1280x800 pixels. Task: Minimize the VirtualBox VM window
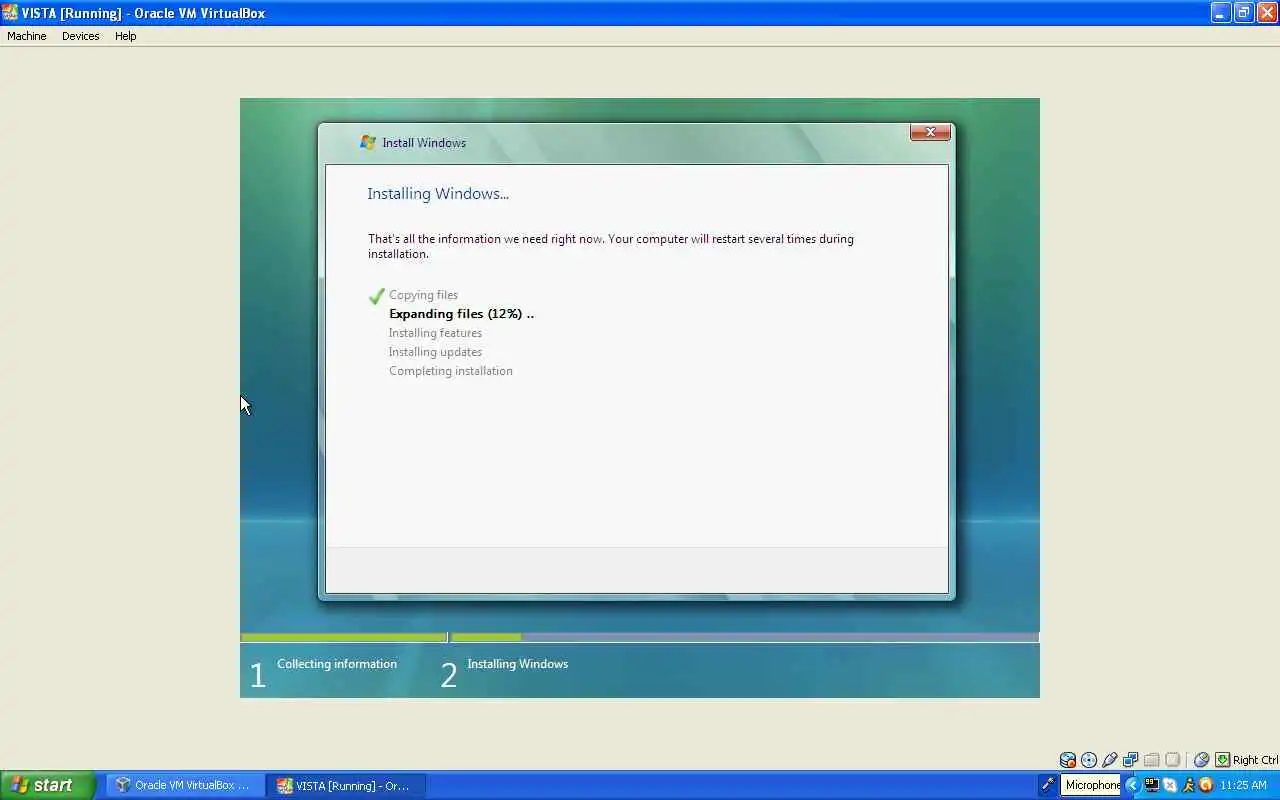[x=1221, y=13]
